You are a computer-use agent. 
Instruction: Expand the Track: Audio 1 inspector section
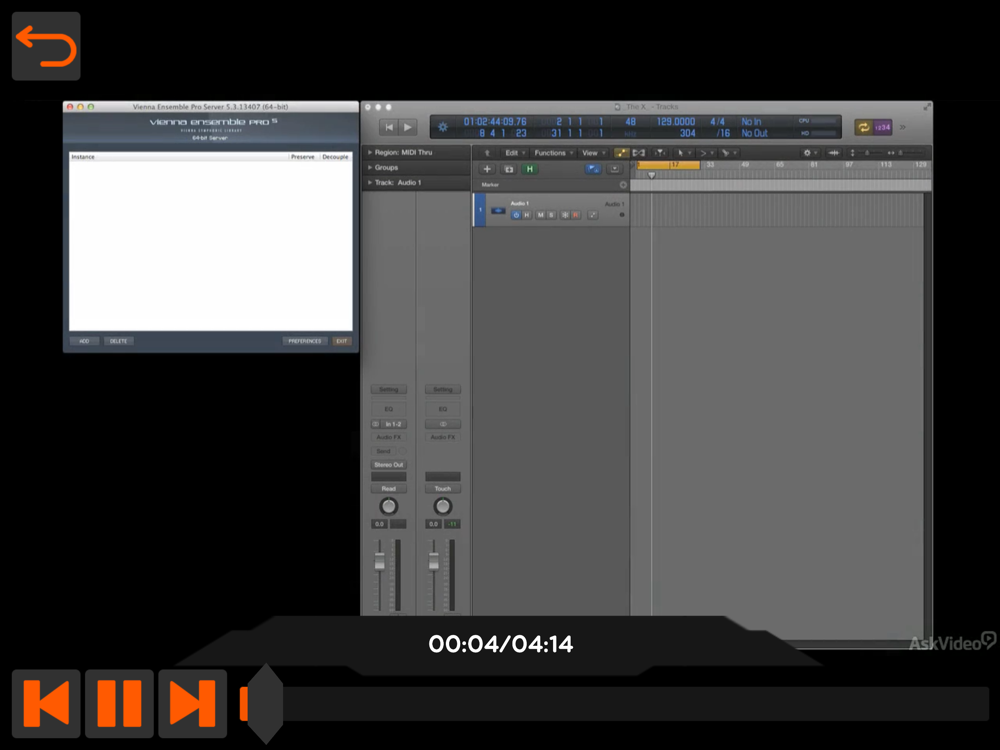tap(370, 182)
